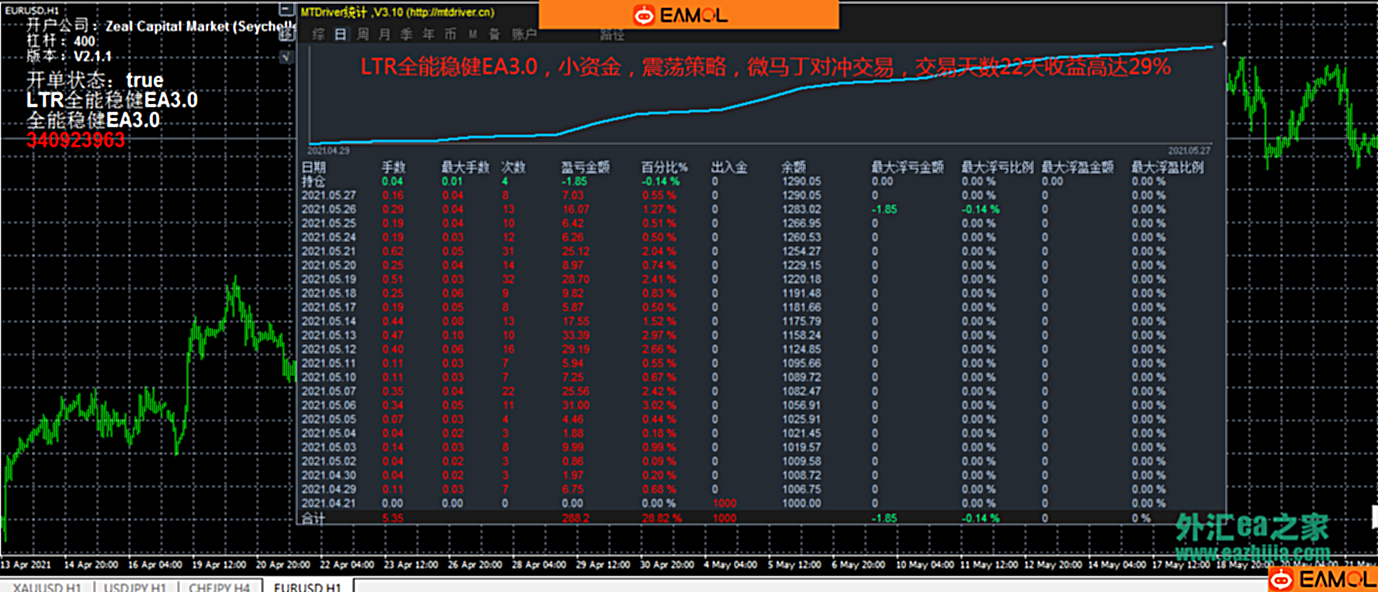Select the 2021.05.26 row in statistics table
Viewport: 1378px width, 592px height.
click(329, 209)
